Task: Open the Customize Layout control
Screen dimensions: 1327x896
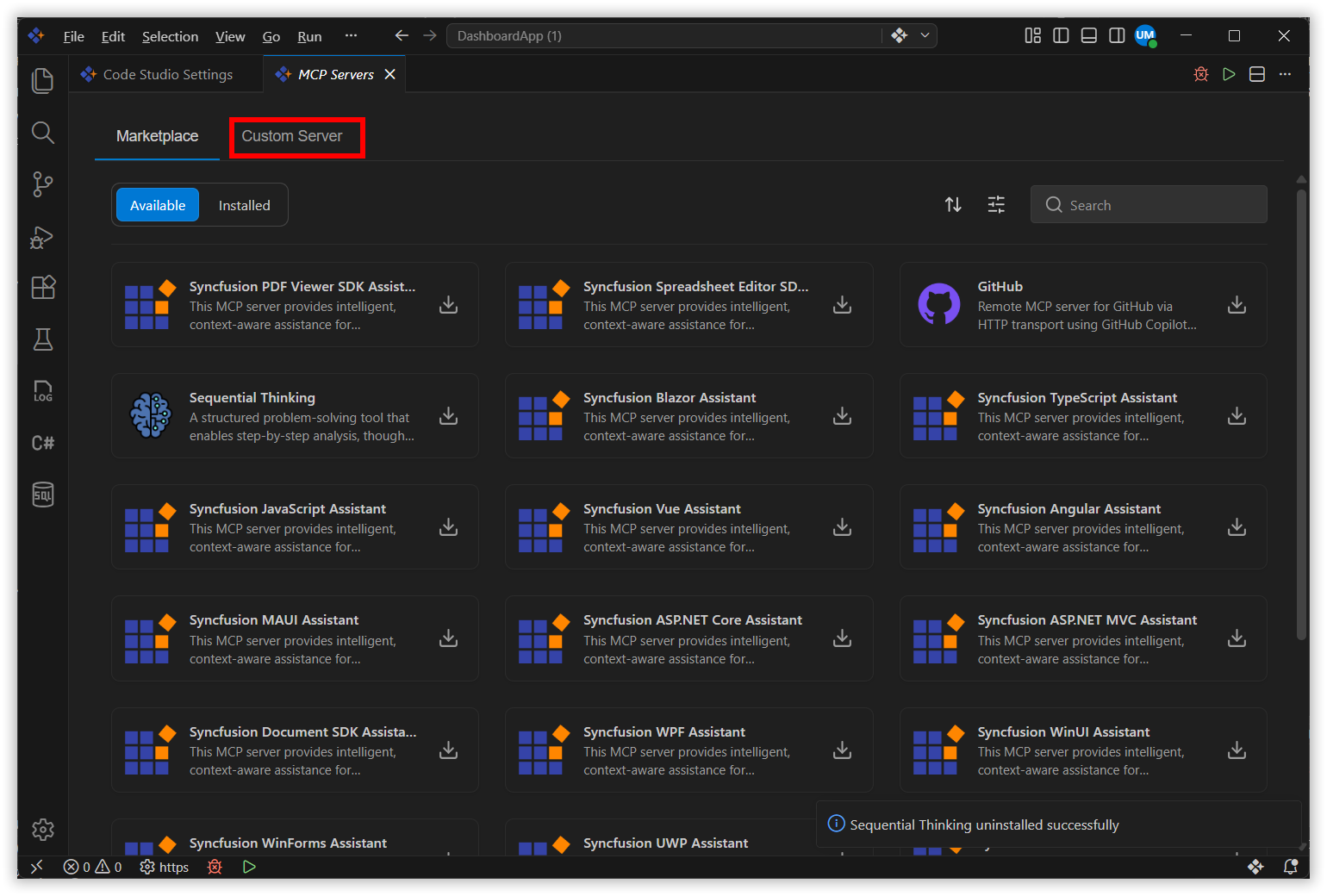Action: [x=1032, y=35]
